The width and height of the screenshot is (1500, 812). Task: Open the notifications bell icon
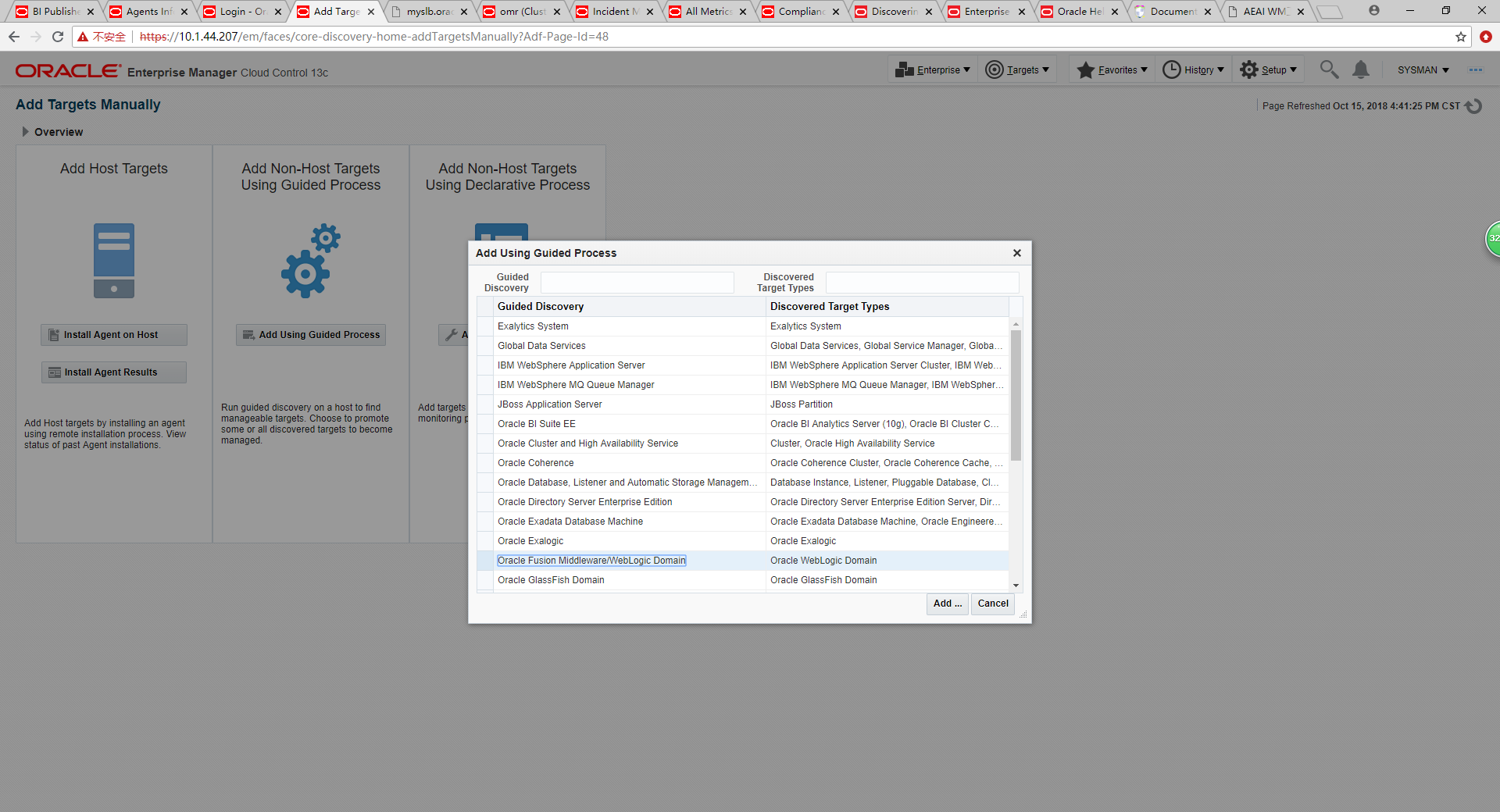[x=1361, y=69]
